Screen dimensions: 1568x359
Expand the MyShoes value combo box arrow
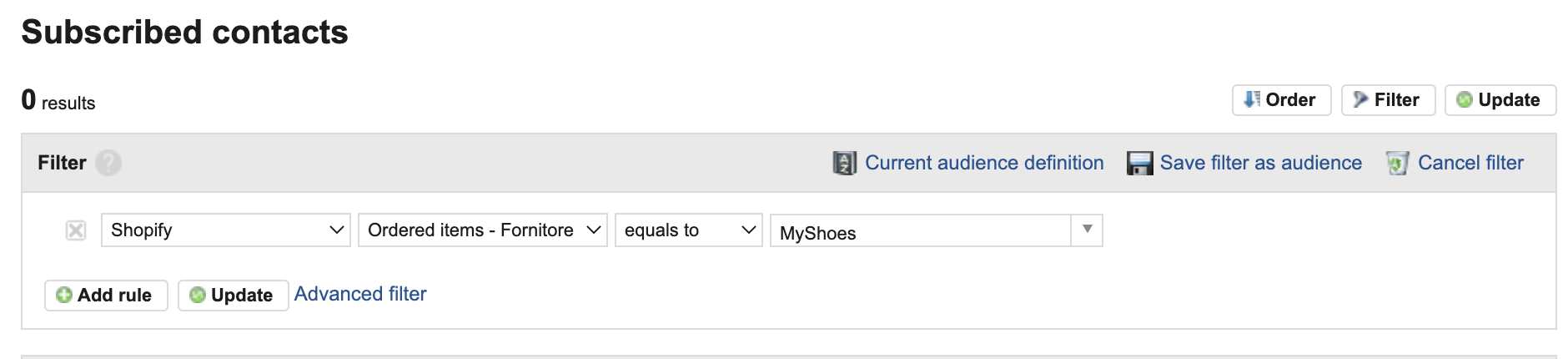[x=1087, y=230]
